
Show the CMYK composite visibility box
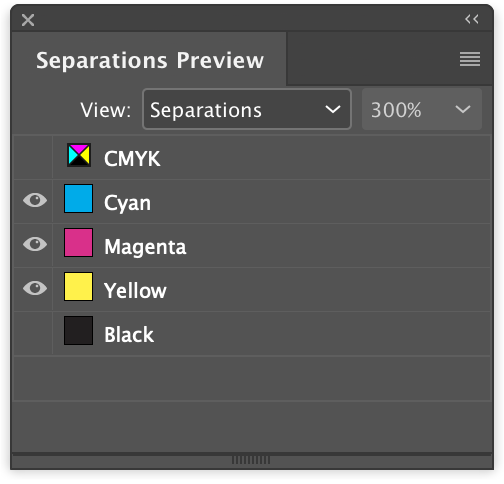(33, 157)
